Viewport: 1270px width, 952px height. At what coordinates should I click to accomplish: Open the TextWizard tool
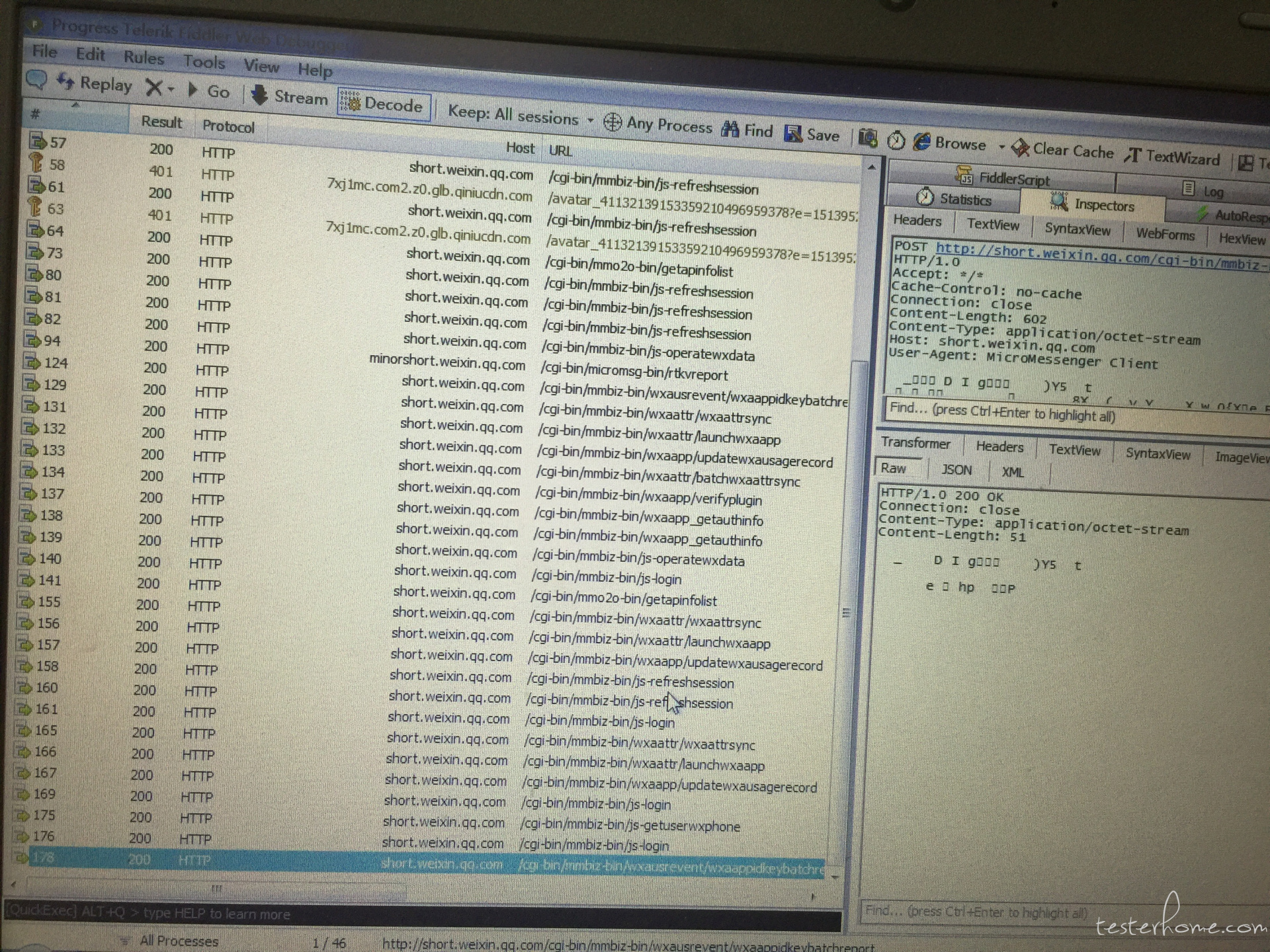[1171, 156]
